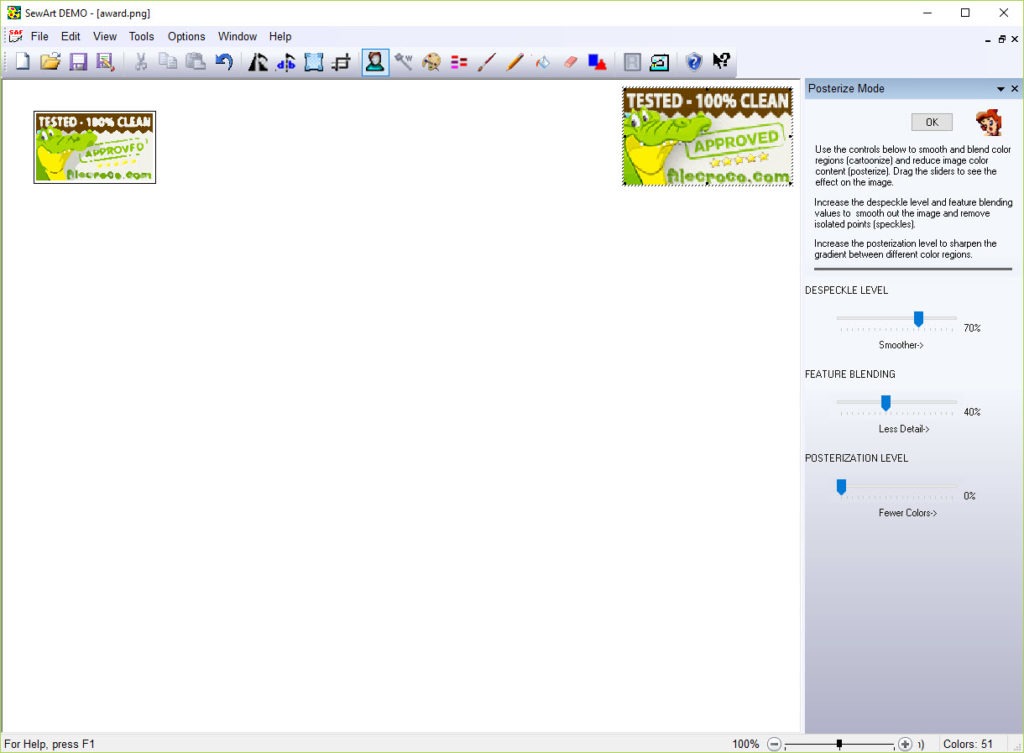Undo the last action with blue arrow

pos(224,62)
